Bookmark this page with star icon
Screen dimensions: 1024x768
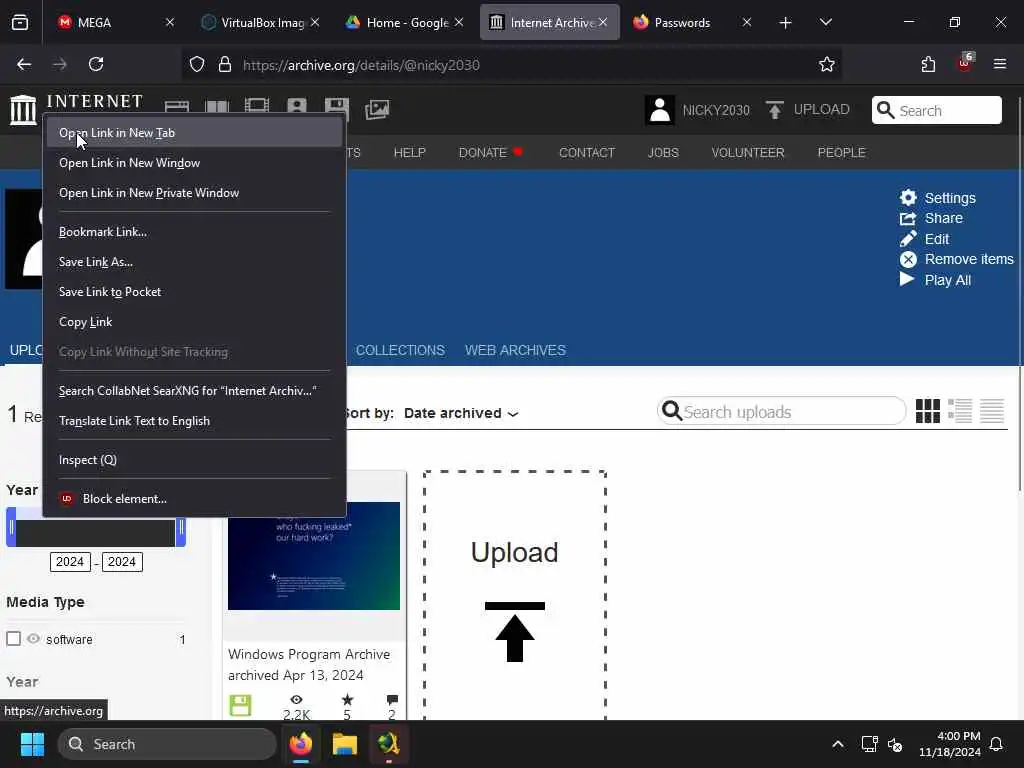[827, 64]
